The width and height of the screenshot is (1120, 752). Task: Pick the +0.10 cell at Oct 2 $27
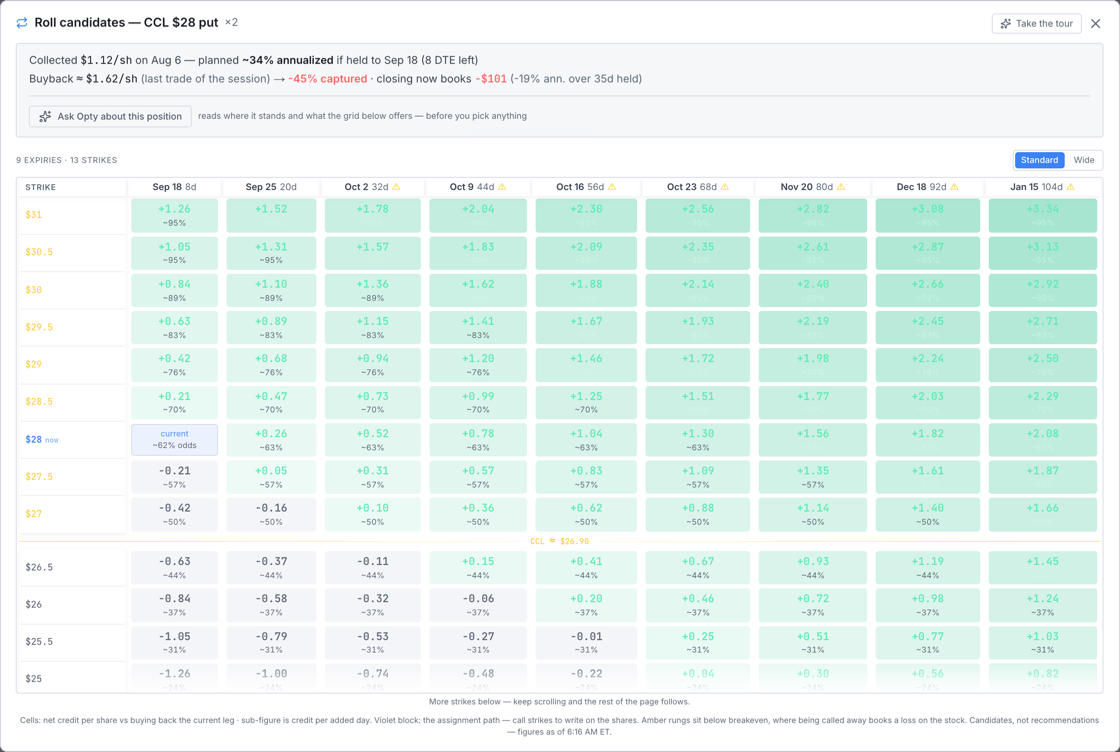point(372,515)
